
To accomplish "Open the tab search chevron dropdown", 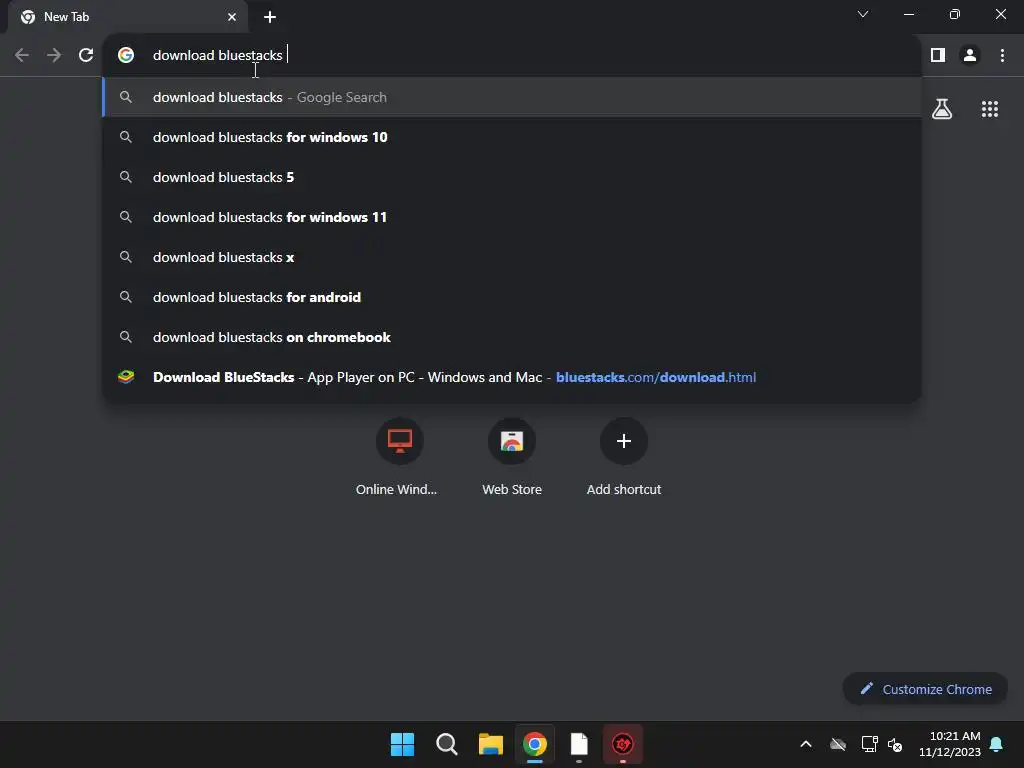I will 863,14.
